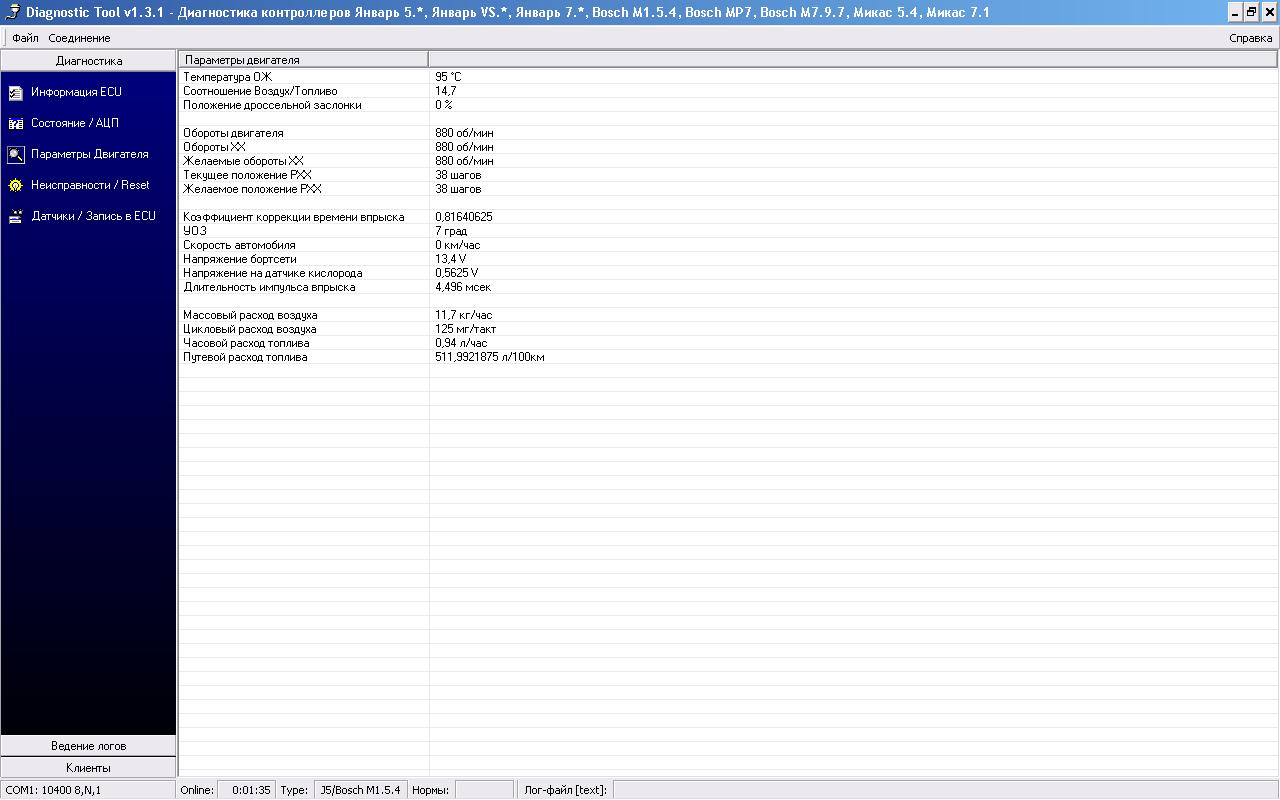Click the Состояние / АЦП sidebar icon
The width and height of the screenshot is (1280, 800).
(15, 123)
